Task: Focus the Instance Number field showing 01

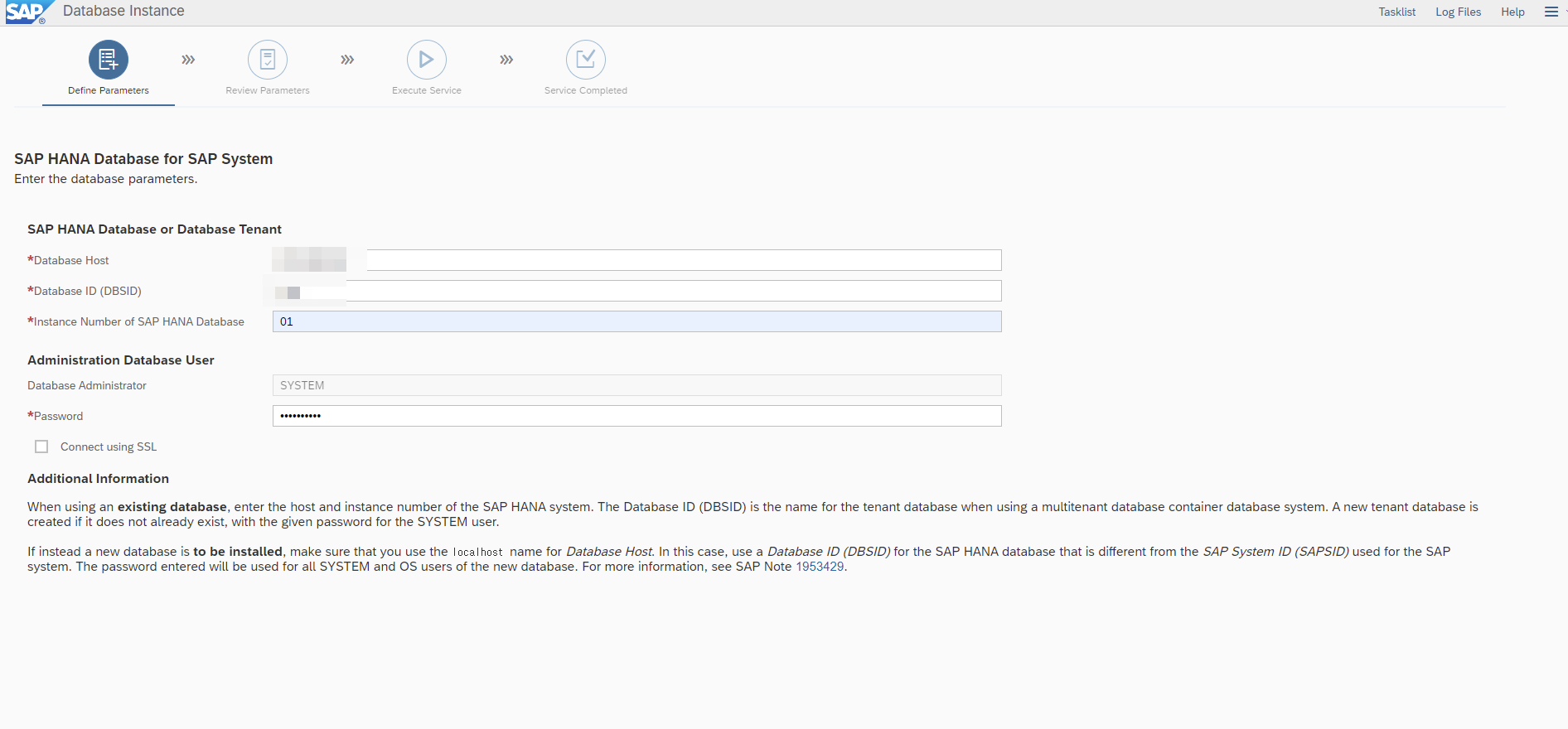Action: coord(636,321)
